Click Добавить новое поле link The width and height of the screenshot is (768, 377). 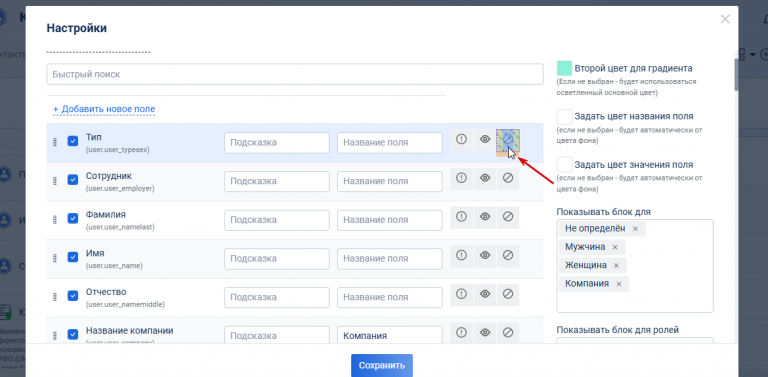[104, 109]
